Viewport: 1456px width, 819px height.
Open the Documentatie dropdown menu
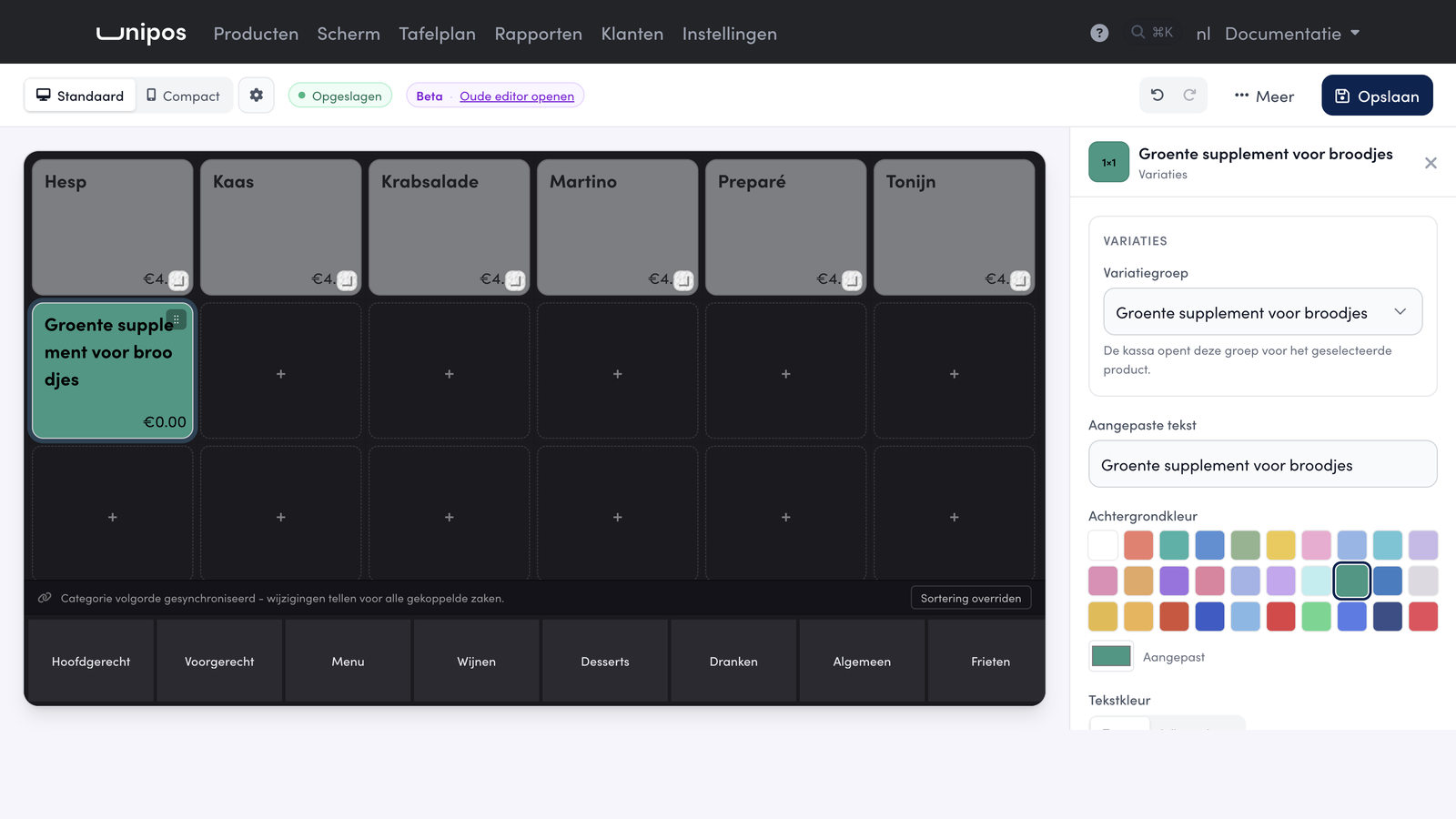tap(1292, 34)
